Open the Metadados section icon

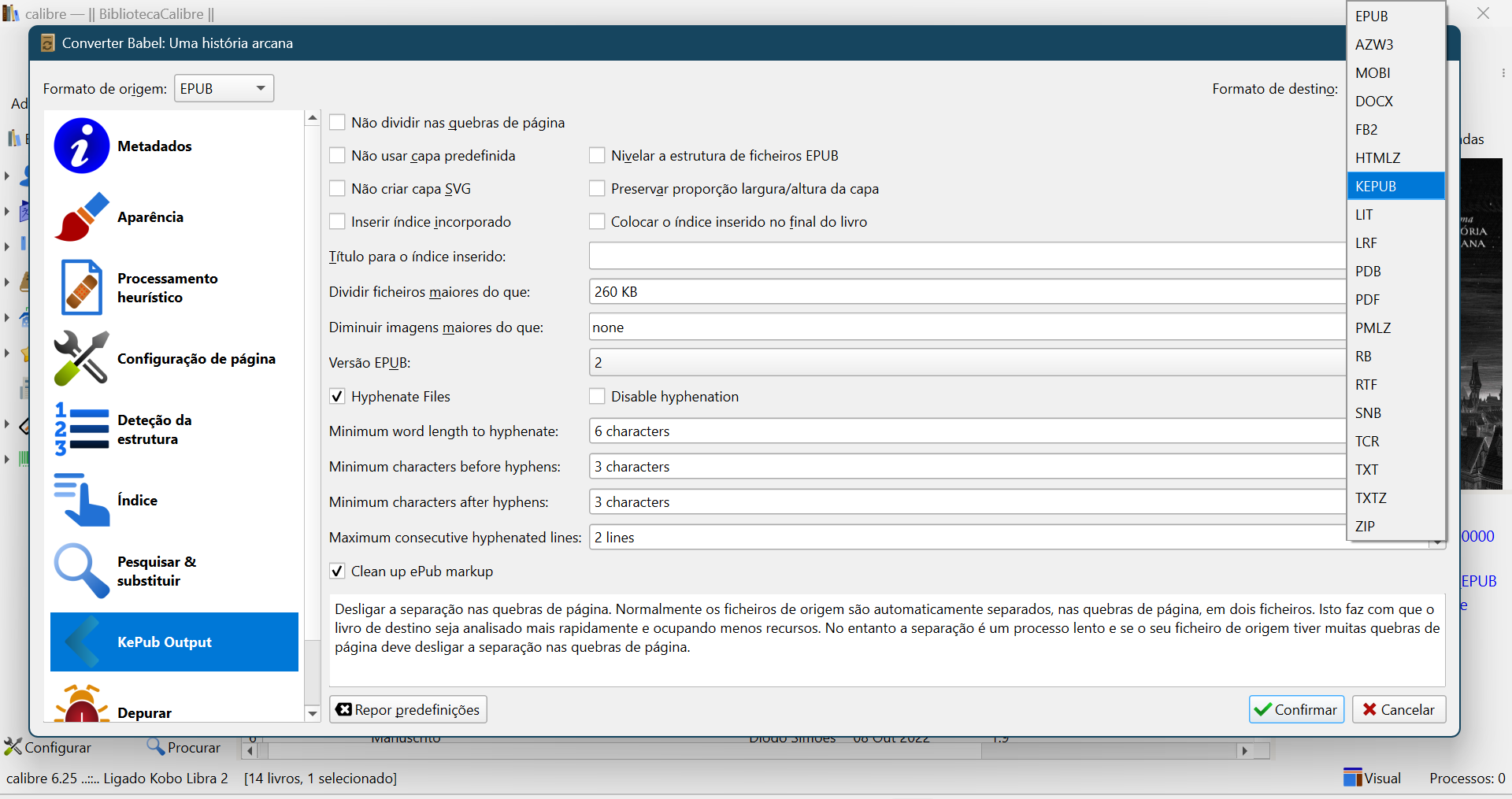[81, 146]
